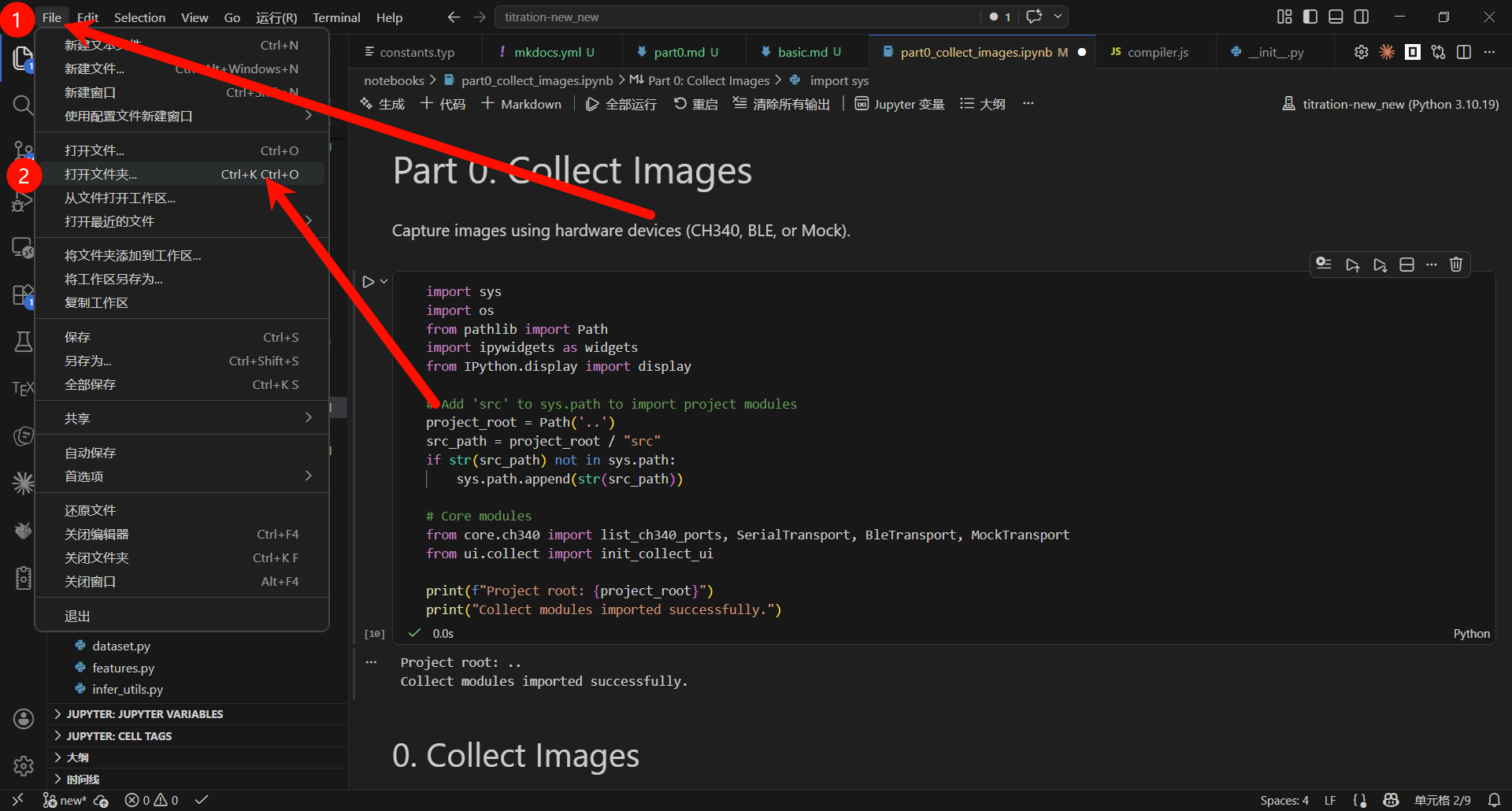Split the editor right
1512x811 pixels.
(1464, 52)
